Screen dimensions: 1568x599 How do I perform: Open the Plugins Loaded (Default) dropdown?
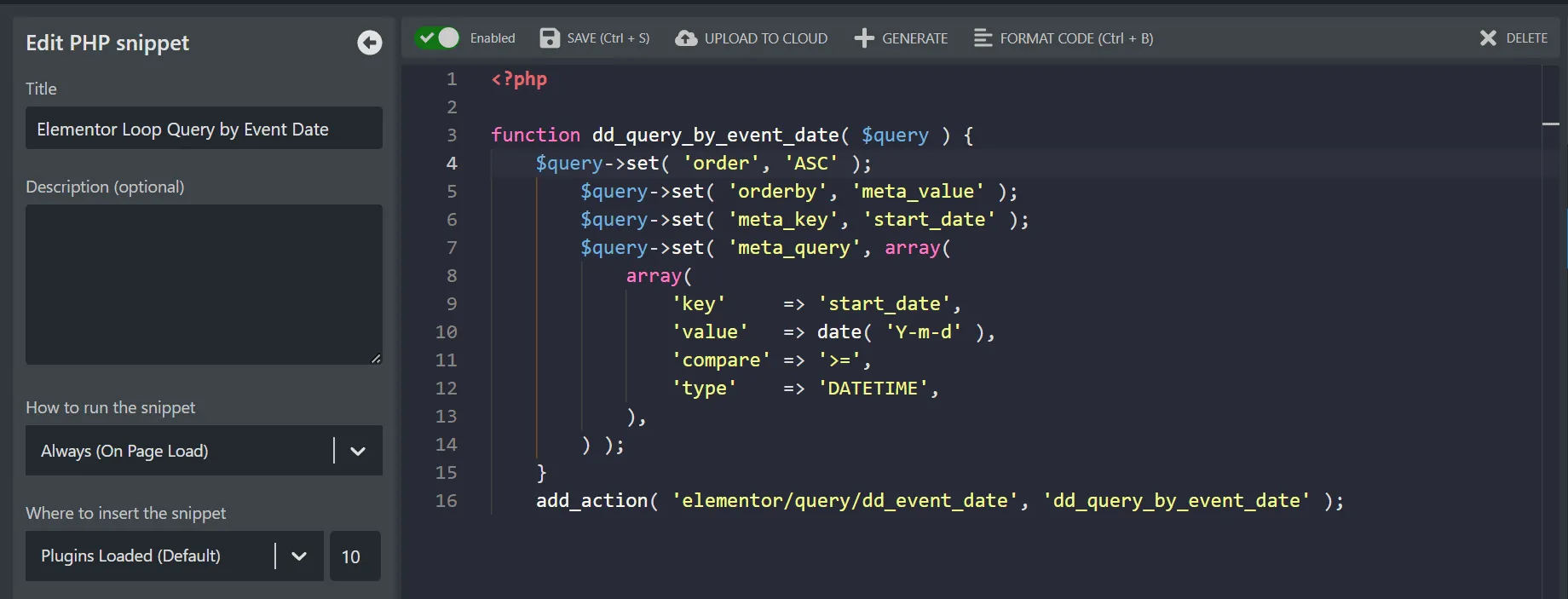click(174, 556)
